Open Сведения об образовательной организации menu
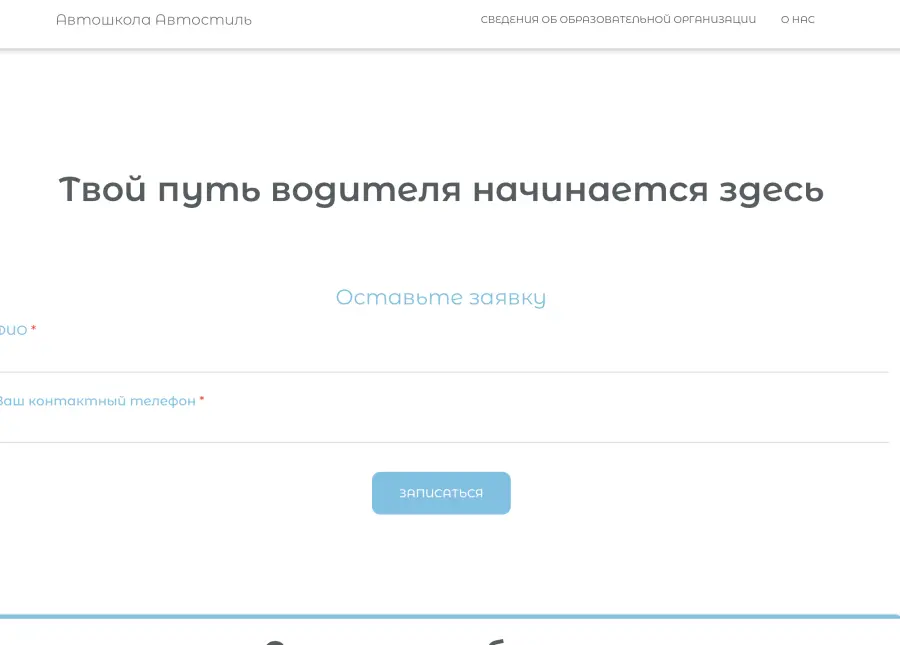 point(618,20)
